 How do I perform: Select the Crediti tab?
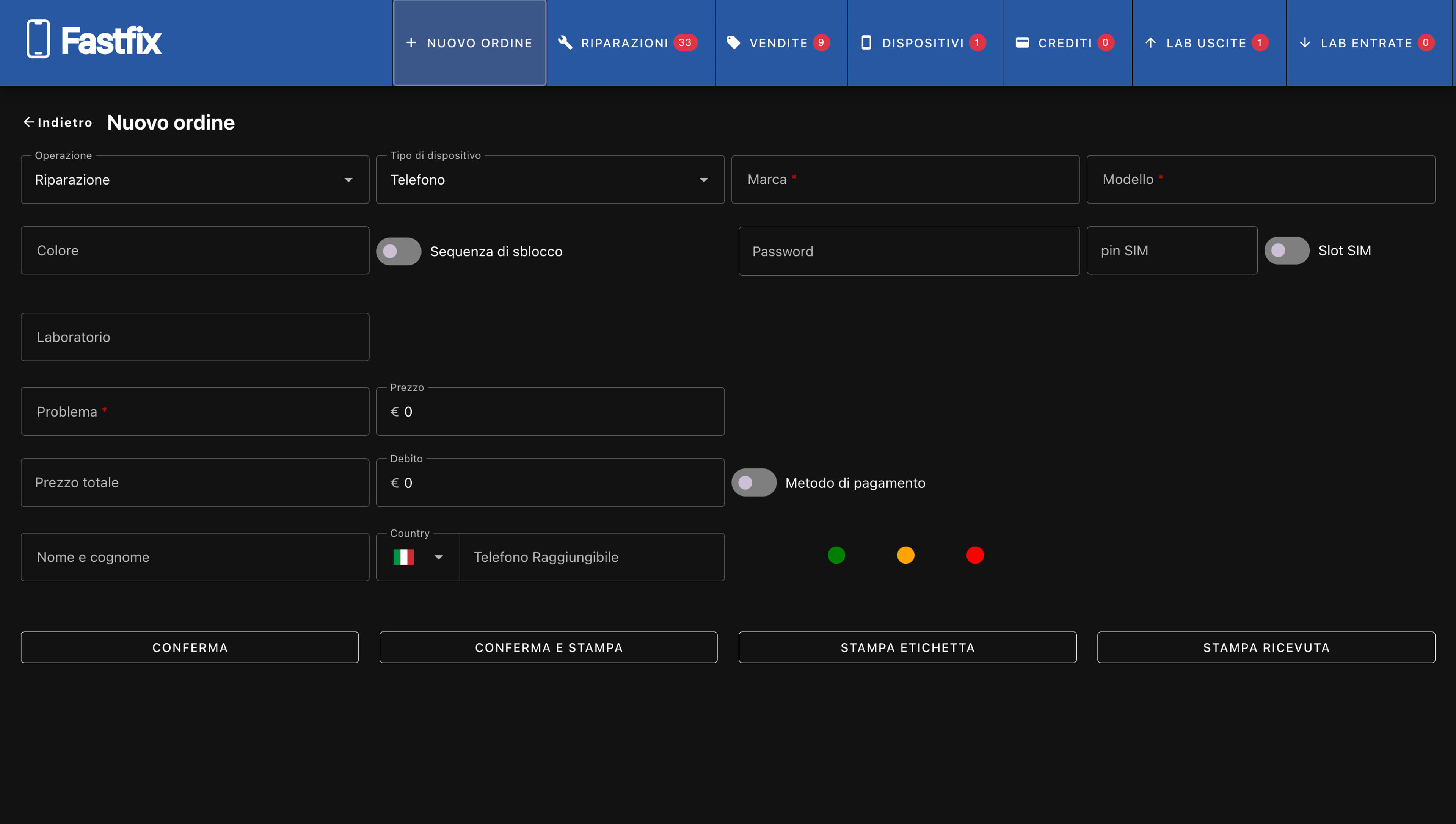point(1068,43)
